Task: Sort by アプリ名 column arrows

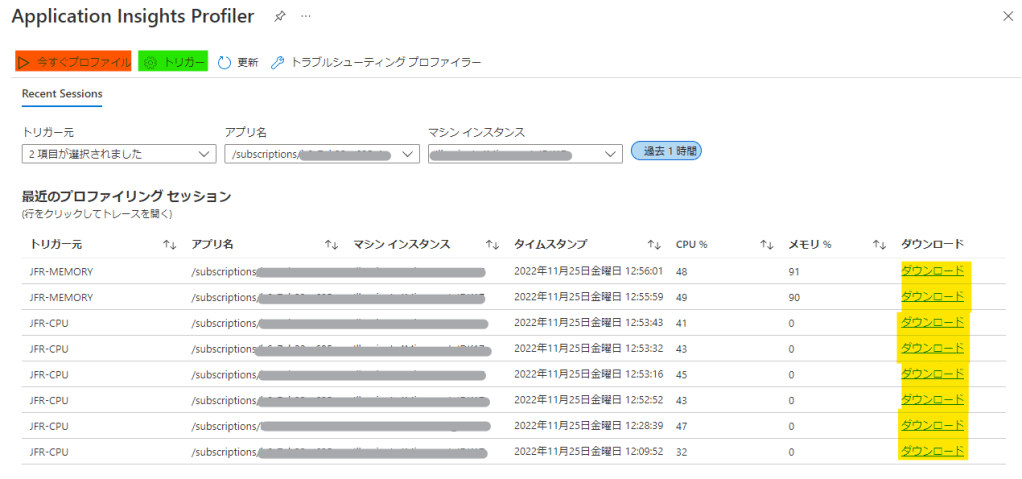Action: [331, 245]
